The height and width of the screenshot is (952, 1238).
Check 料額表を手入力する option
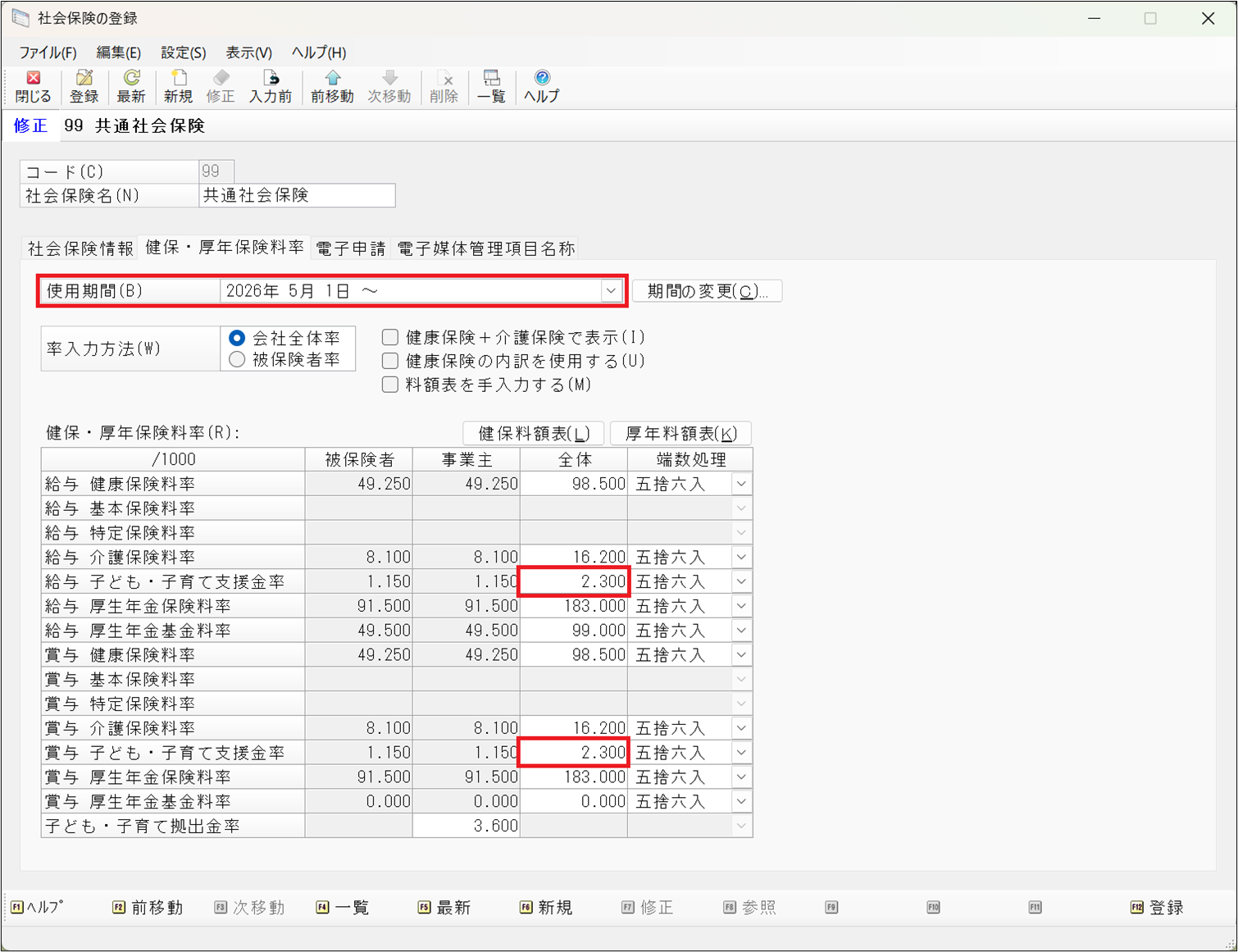click(390, 385)
